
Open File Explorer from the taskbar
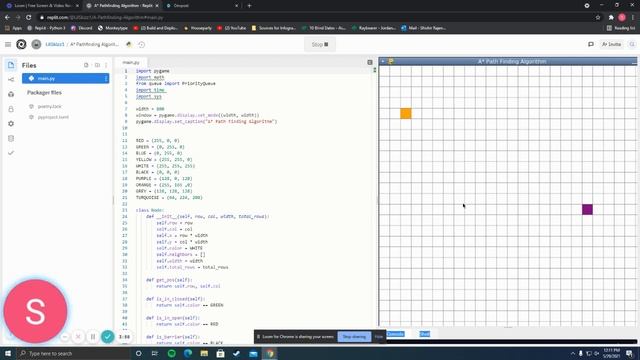point(204,353)
